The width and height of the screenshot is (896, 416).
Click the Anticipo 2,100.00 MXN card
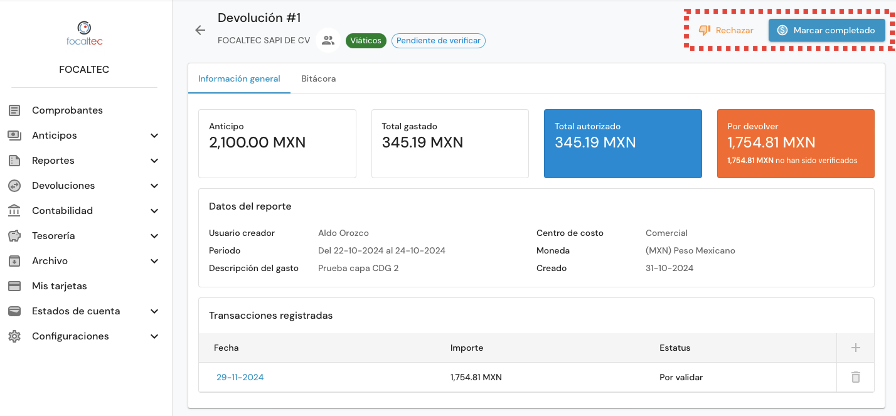[x=277, y=143]
